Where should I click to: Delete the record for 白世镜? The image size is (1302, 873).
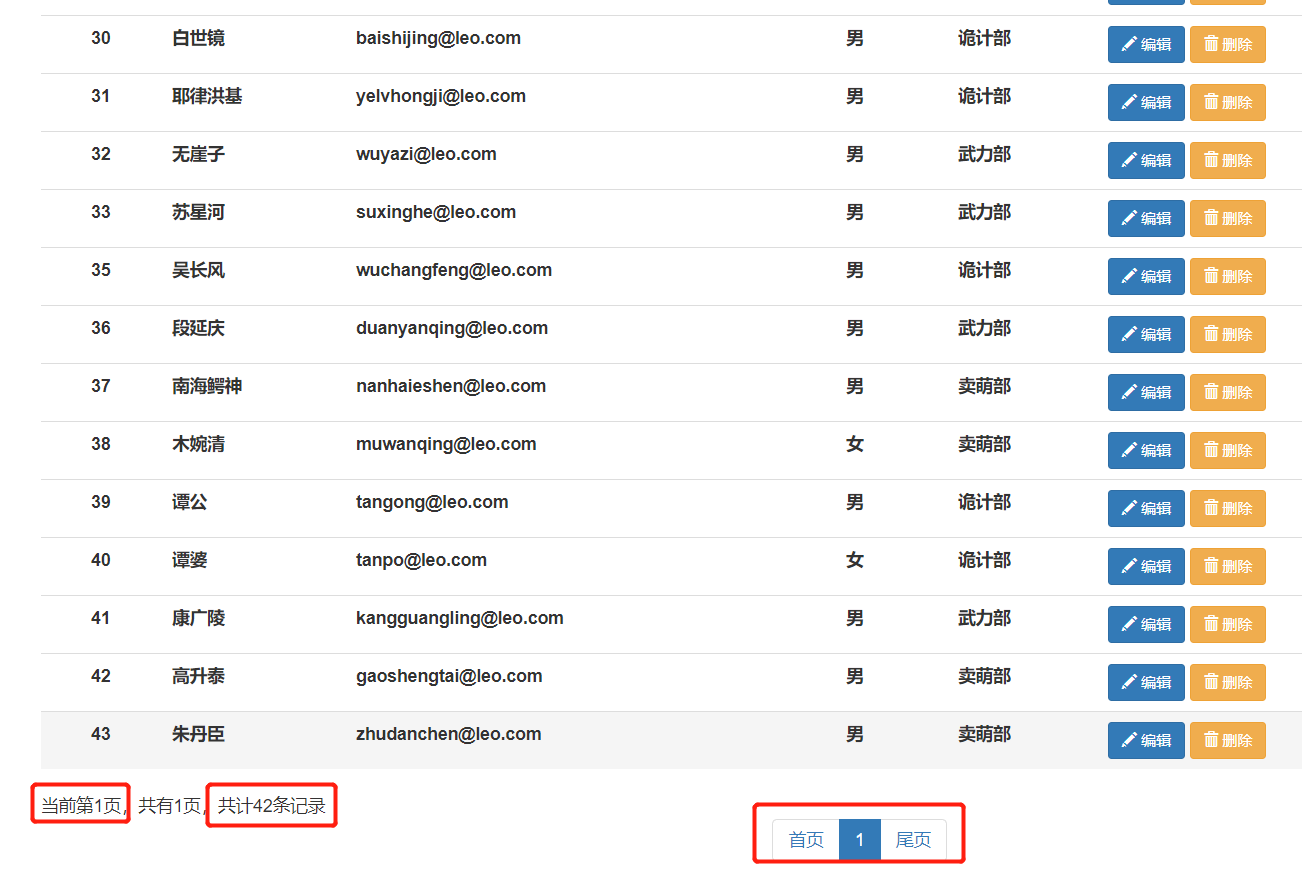click(x=1228, y=44)
